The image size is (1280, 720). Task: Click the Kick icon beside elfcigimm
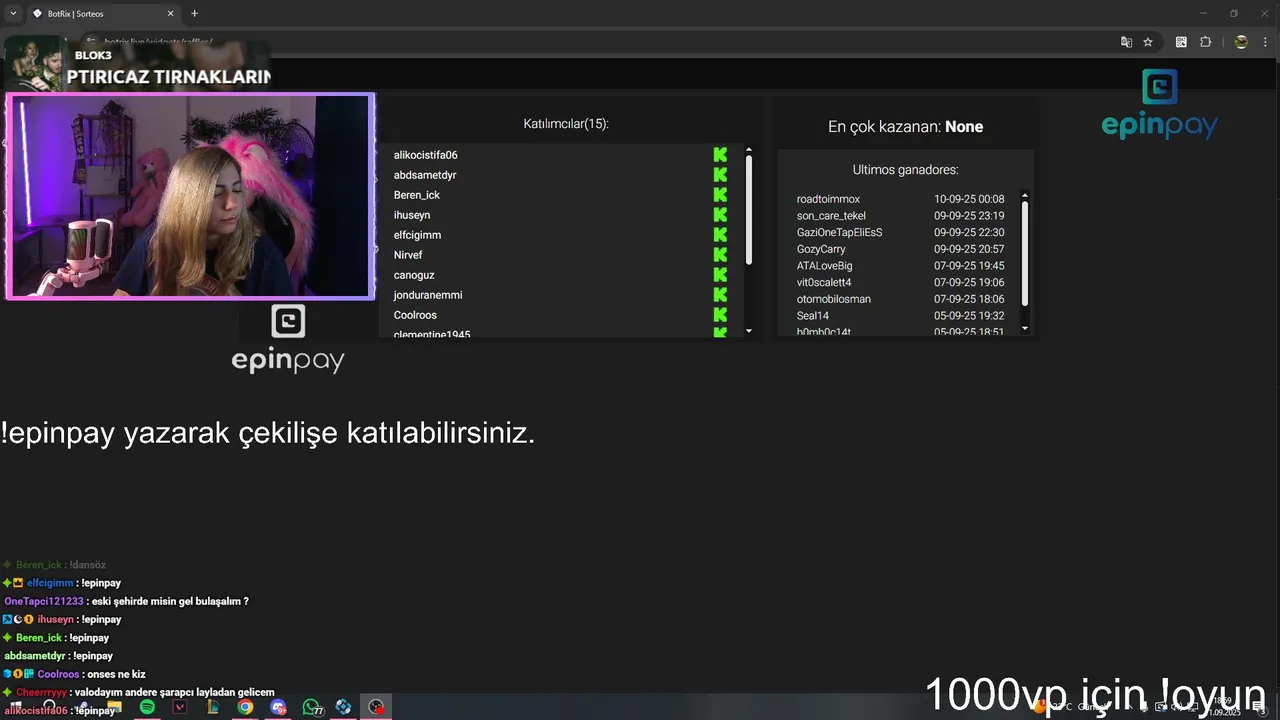pos(720,235)
